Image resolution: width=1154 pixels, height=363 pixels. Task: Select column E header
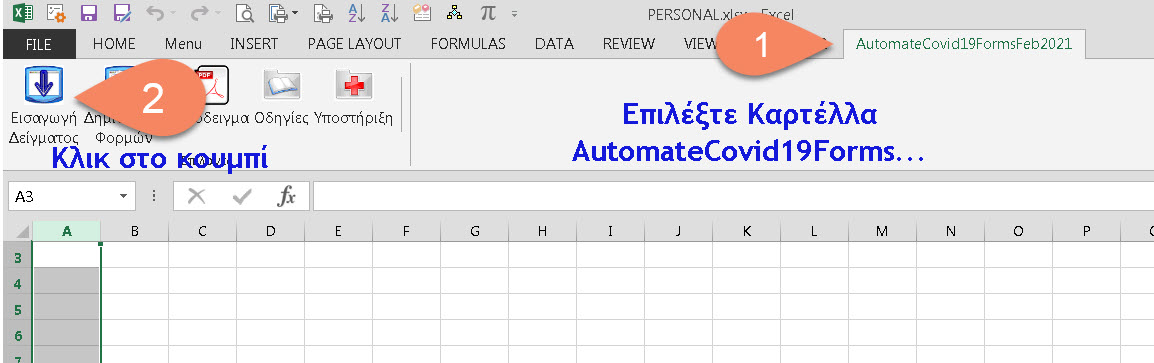(339, 231)
